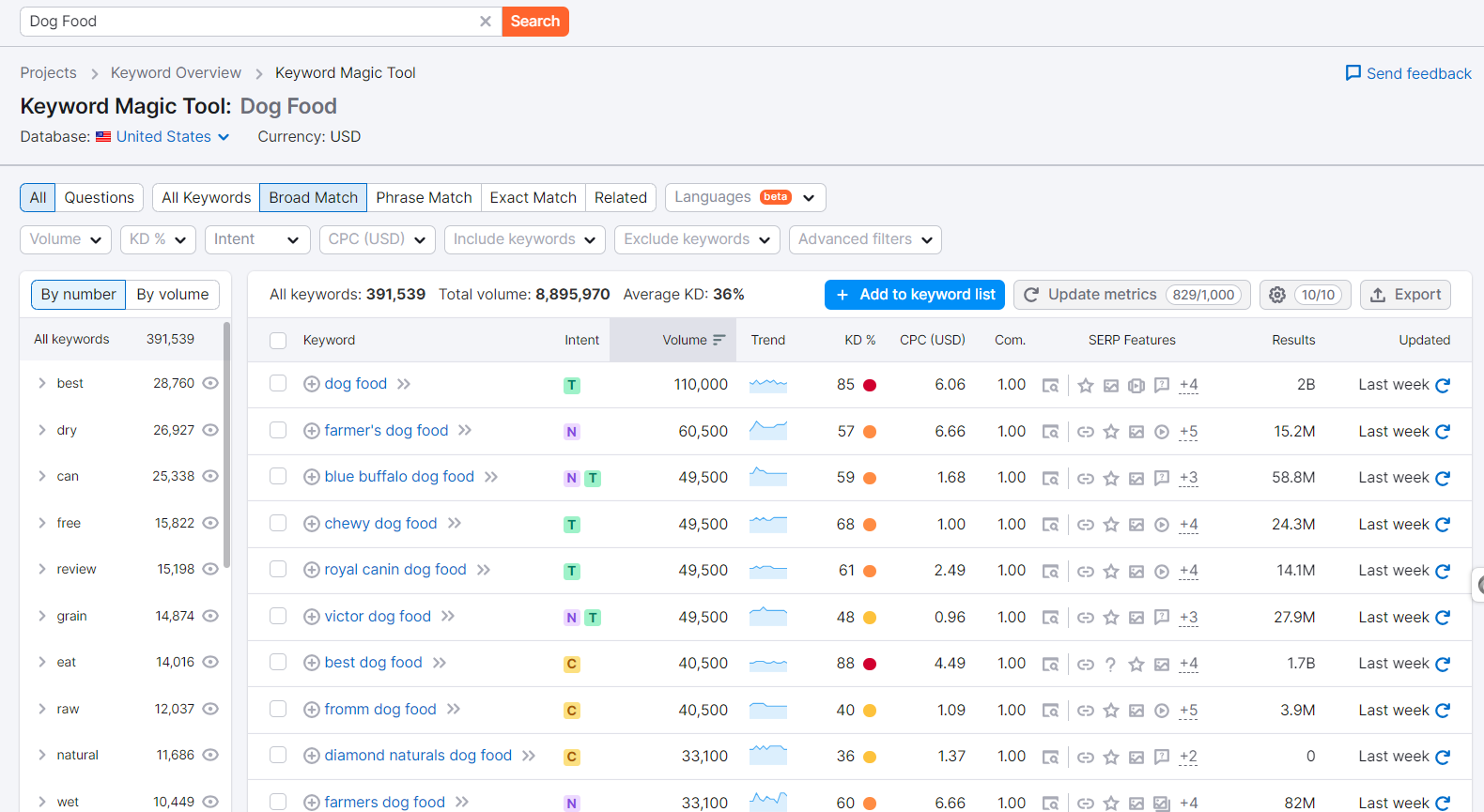This screenshot has width=1484, height=812.
Task: Open the Volume filter dropdown
Action: (x=66, y=239)
